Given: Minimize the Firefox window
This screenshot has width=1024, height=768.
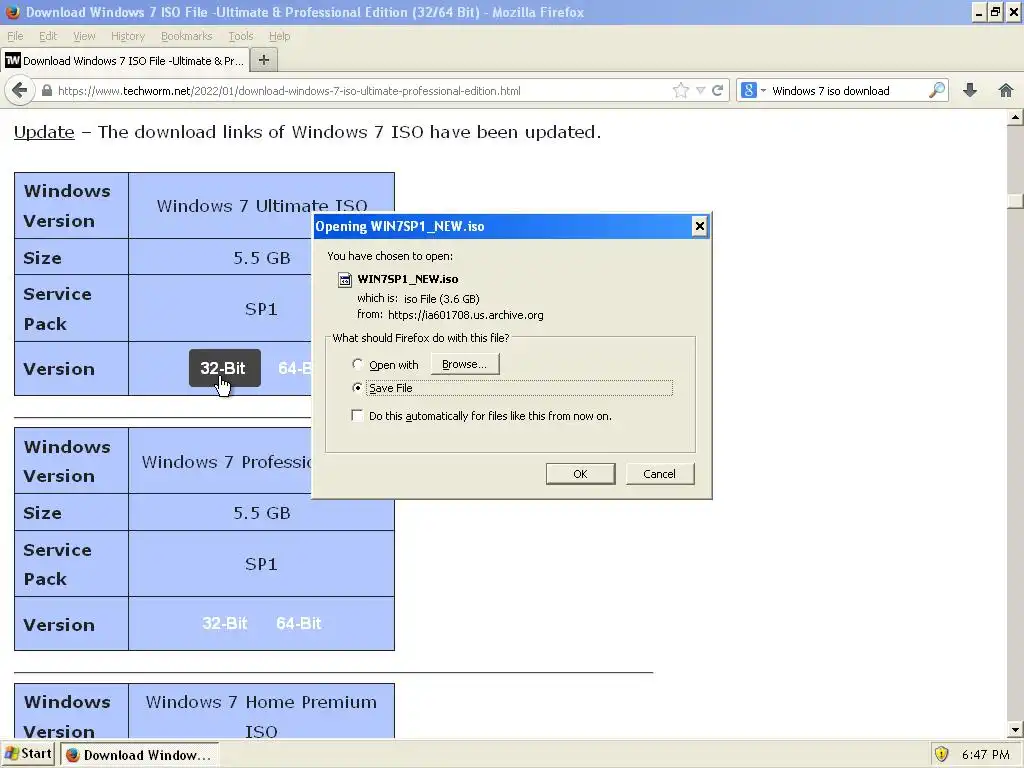Looking at the screenshot, I should click(978, 12).
